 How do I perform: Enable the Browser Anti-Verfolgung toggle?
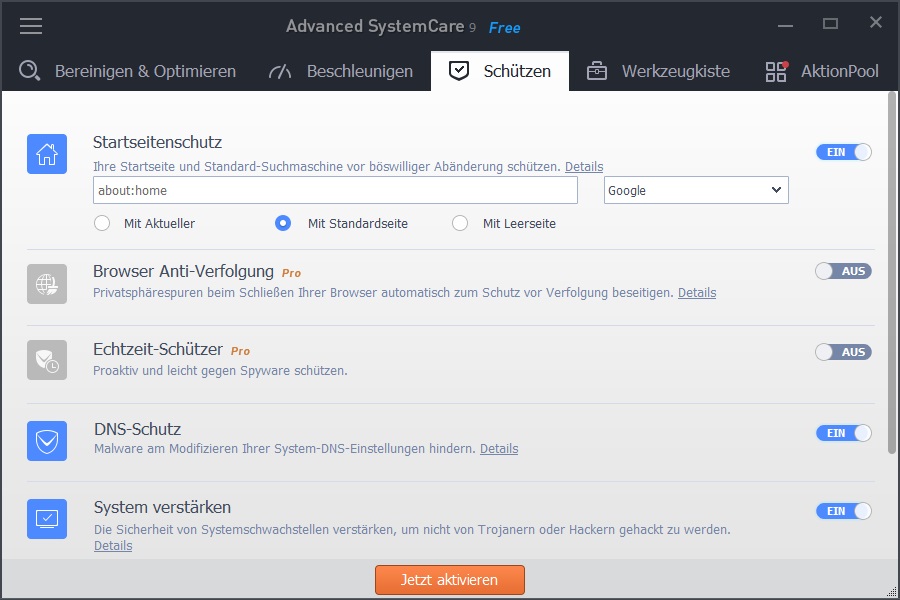843,271
